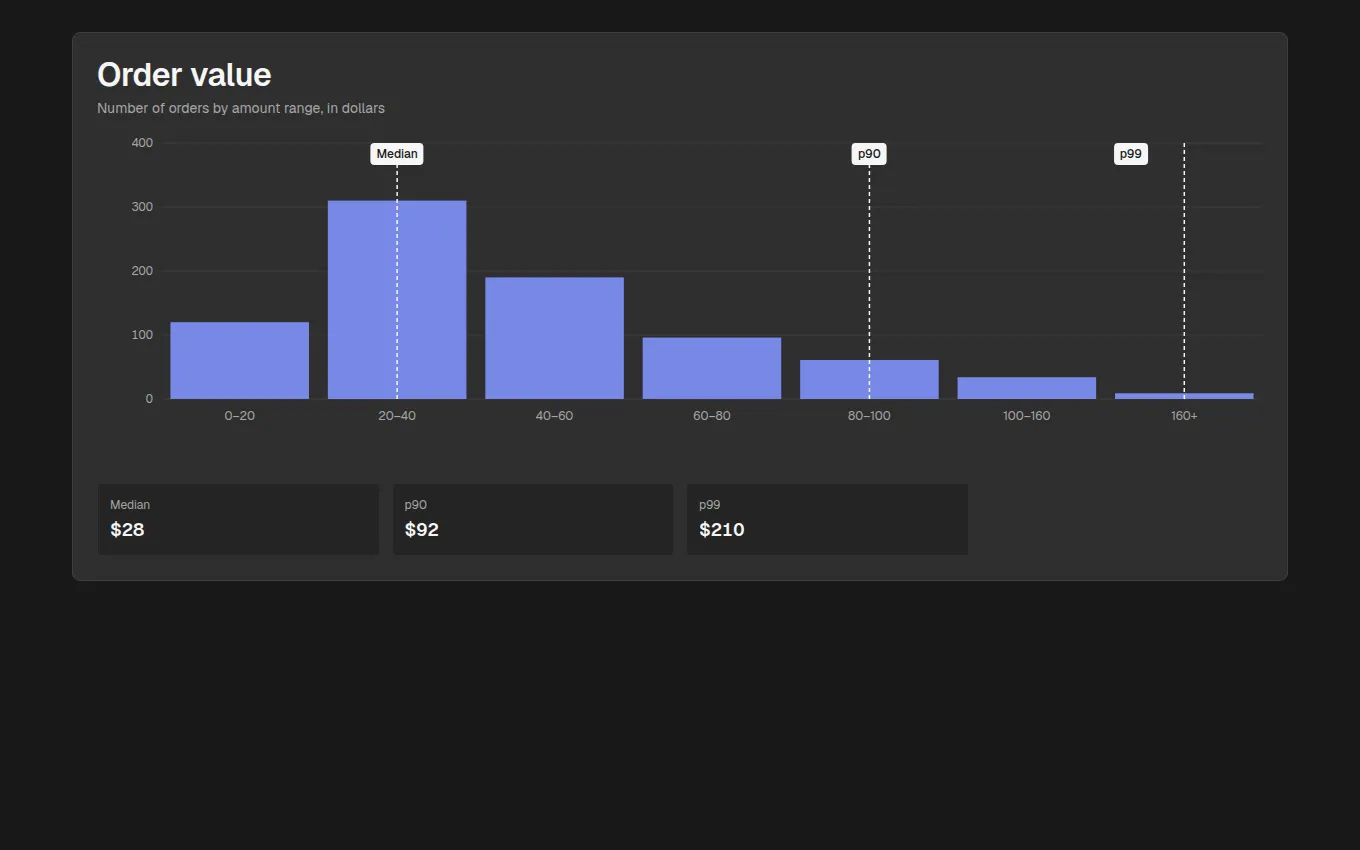Click the 40–60 range bar
1360x850 pixels.
[555, 338]
